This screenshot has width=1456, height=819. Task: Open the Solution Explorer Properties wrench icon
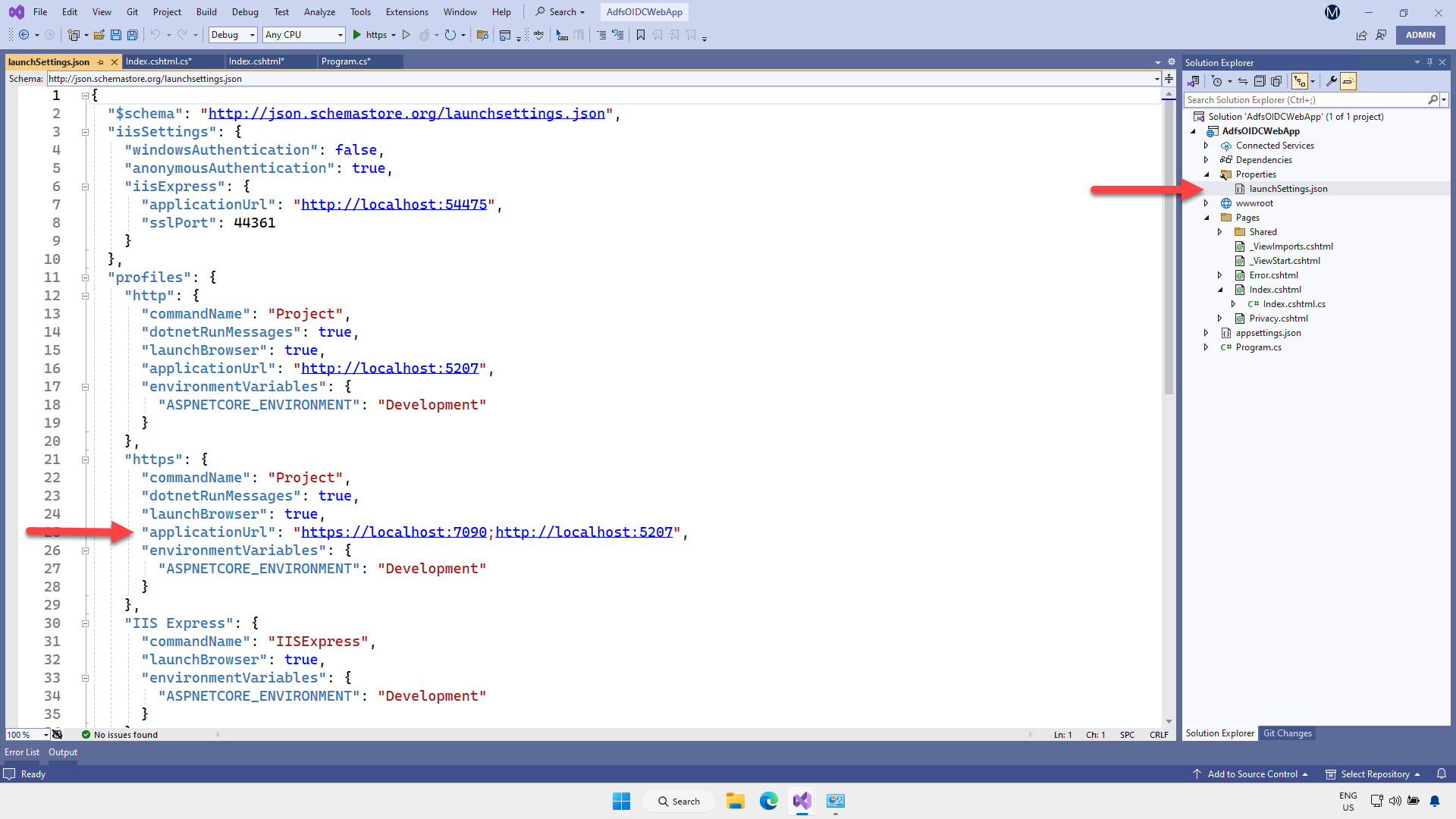coord(1332,81)
